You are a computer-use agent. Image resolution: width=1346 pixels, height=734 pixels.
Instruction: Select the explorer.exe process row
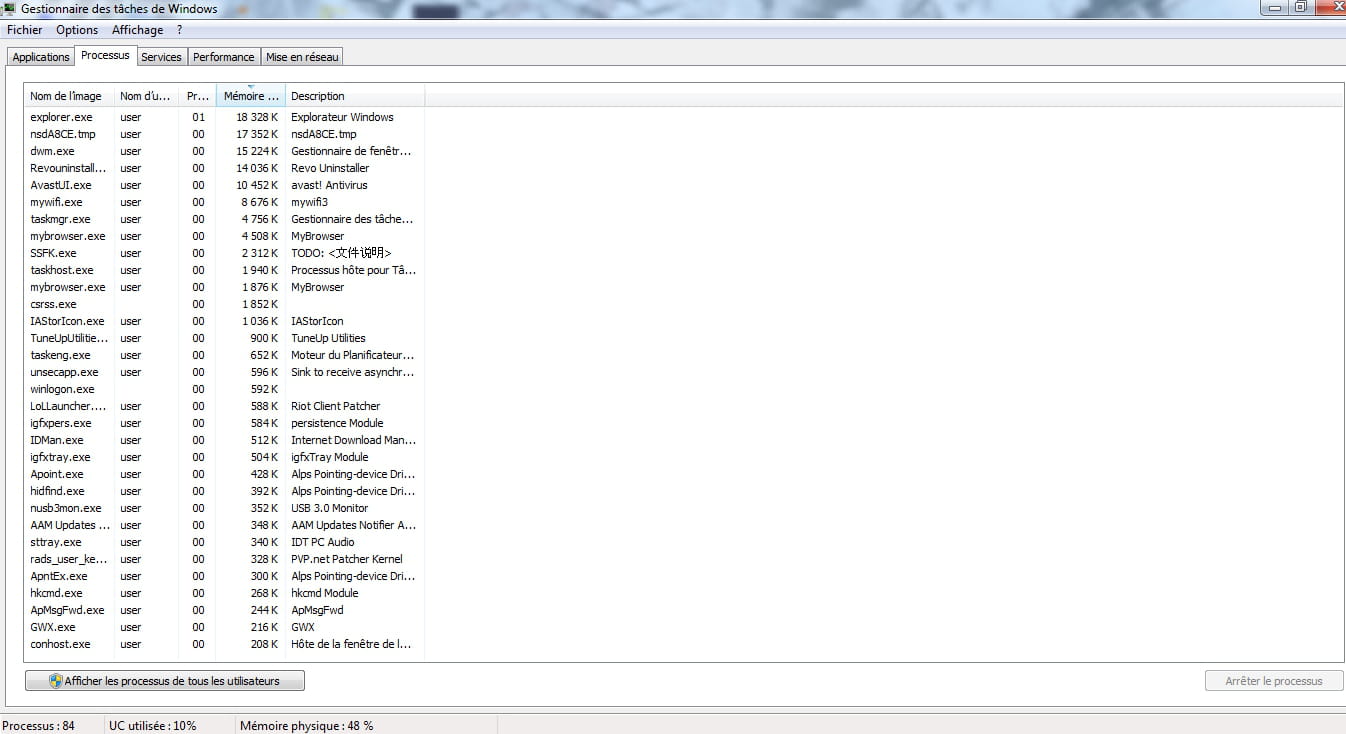tap(225, 117)
